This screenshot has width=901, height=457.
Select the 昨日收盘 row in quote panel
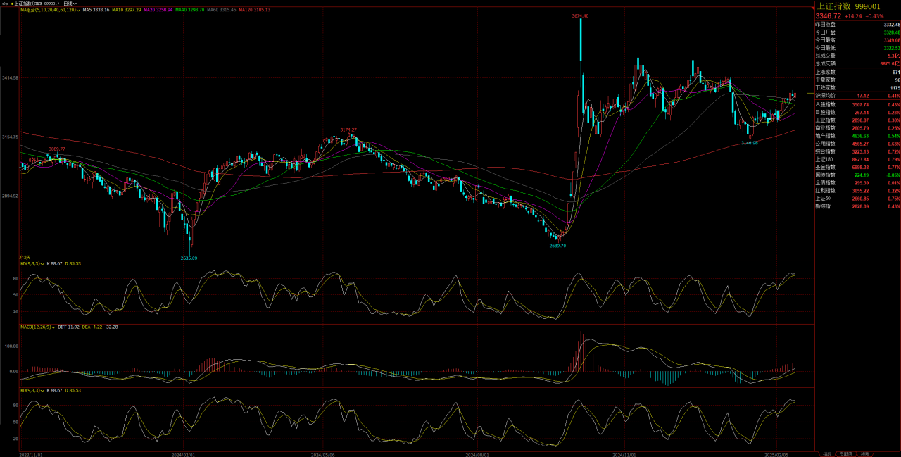pyautogui.click(x=856, y=25)
